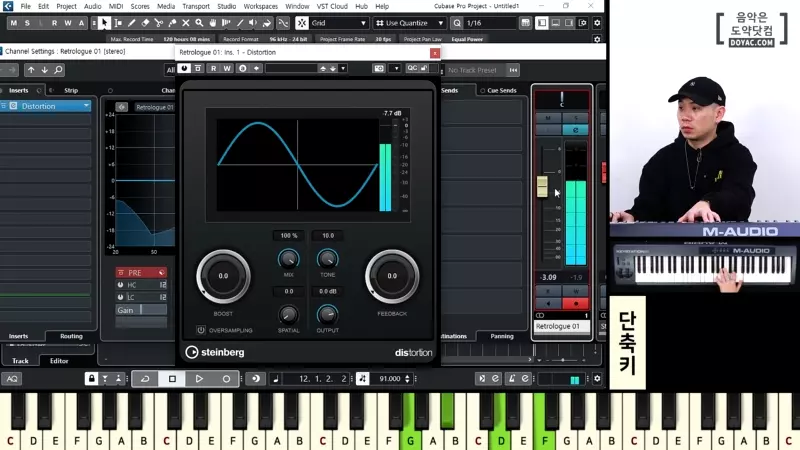Open the plug-in preset dropdown arrow
Image resolution: width=800 pixels, height=450 pixels.
[x=343, y=68]
